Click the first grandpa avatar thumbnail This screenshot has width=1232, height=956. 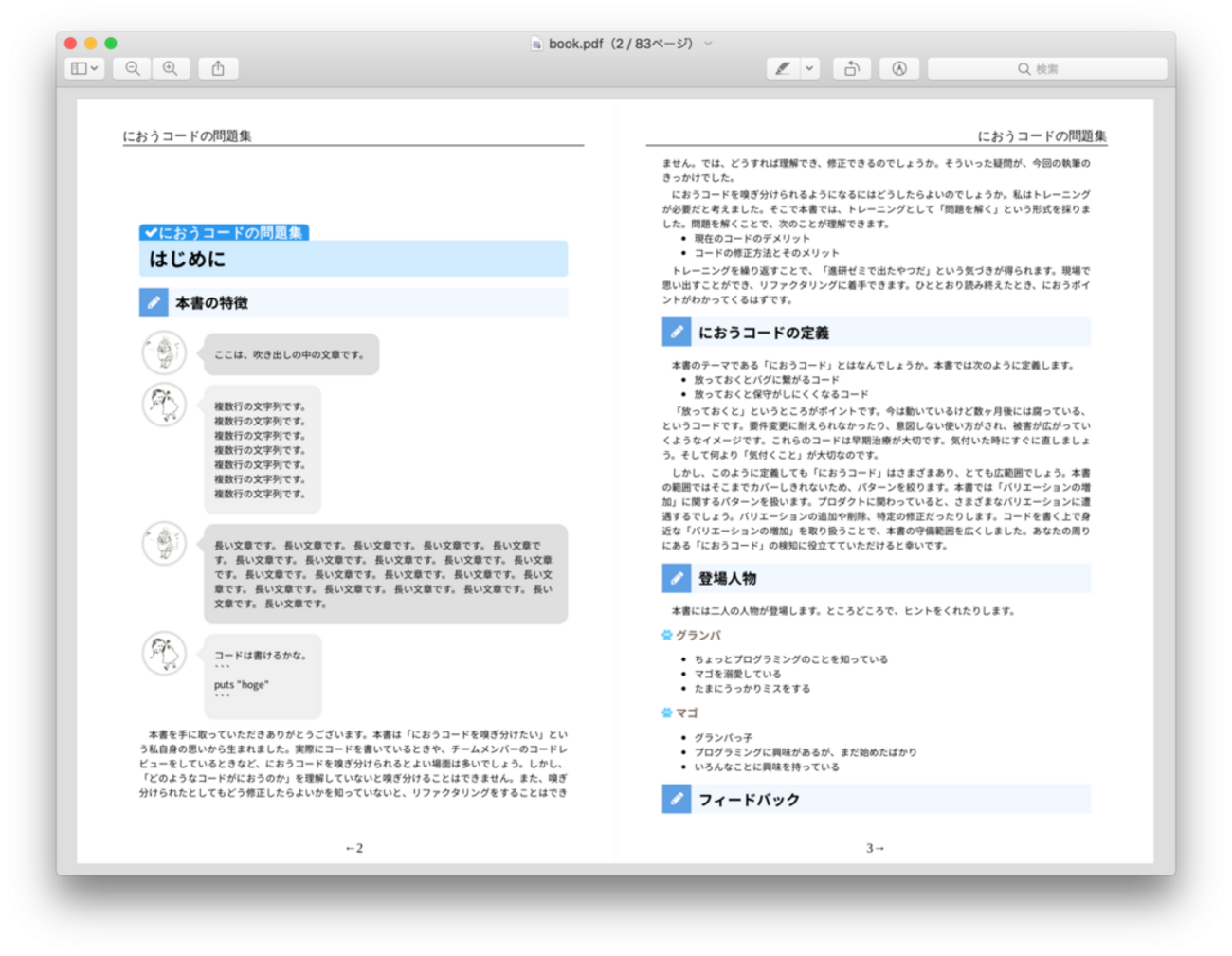tap(164, 352)
